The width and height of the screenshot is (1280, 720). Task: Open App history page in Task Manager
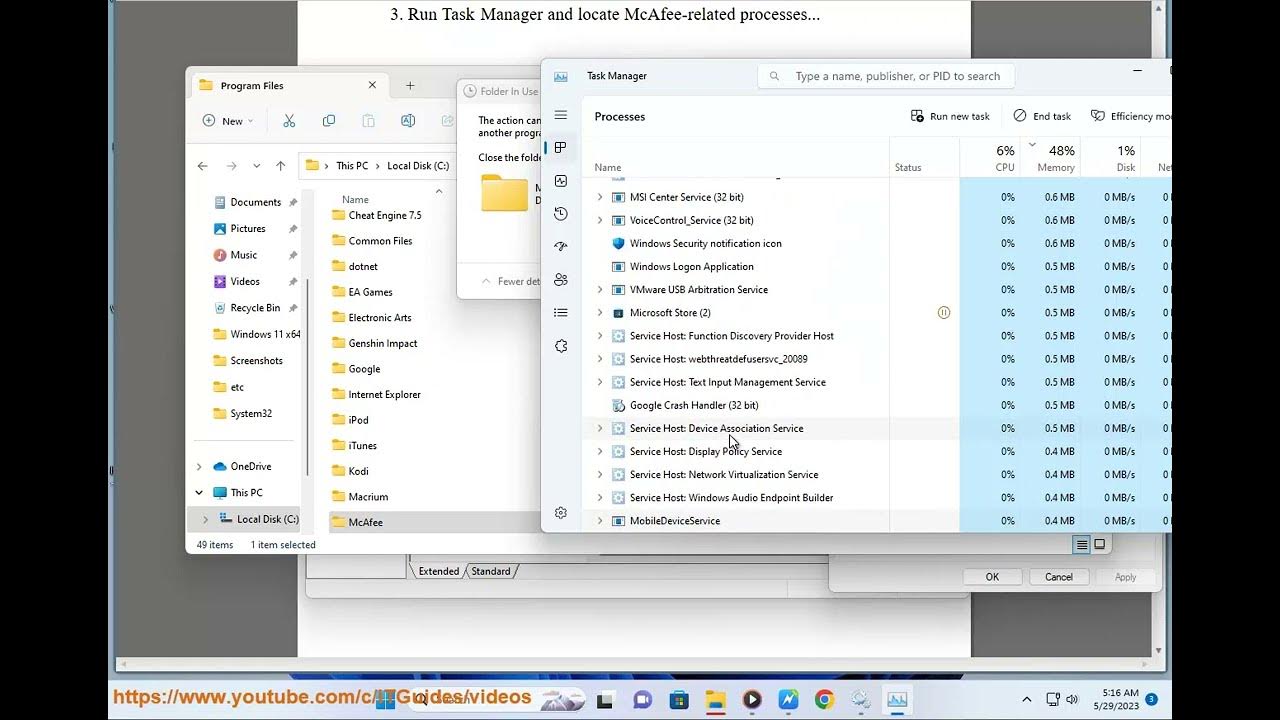(560, 214)
